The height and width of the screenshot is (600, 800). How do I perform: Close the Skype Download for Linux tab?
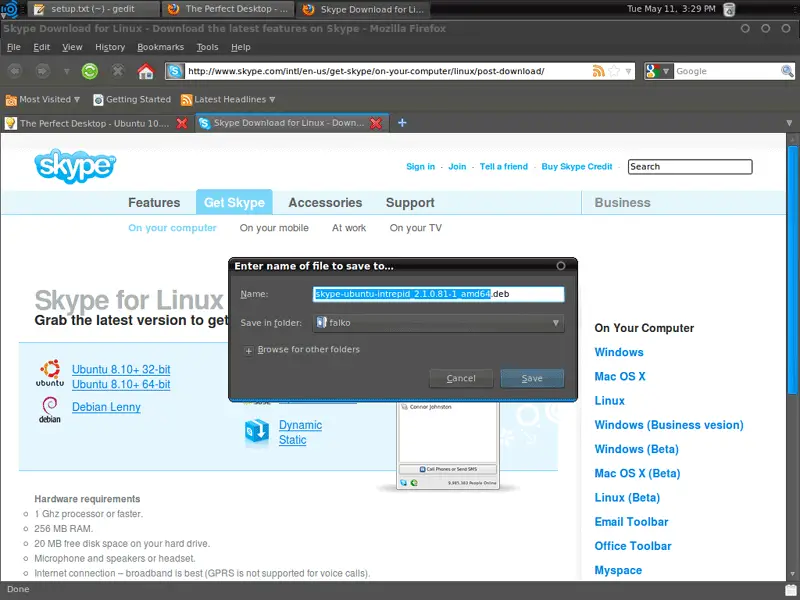coord(376,123)
